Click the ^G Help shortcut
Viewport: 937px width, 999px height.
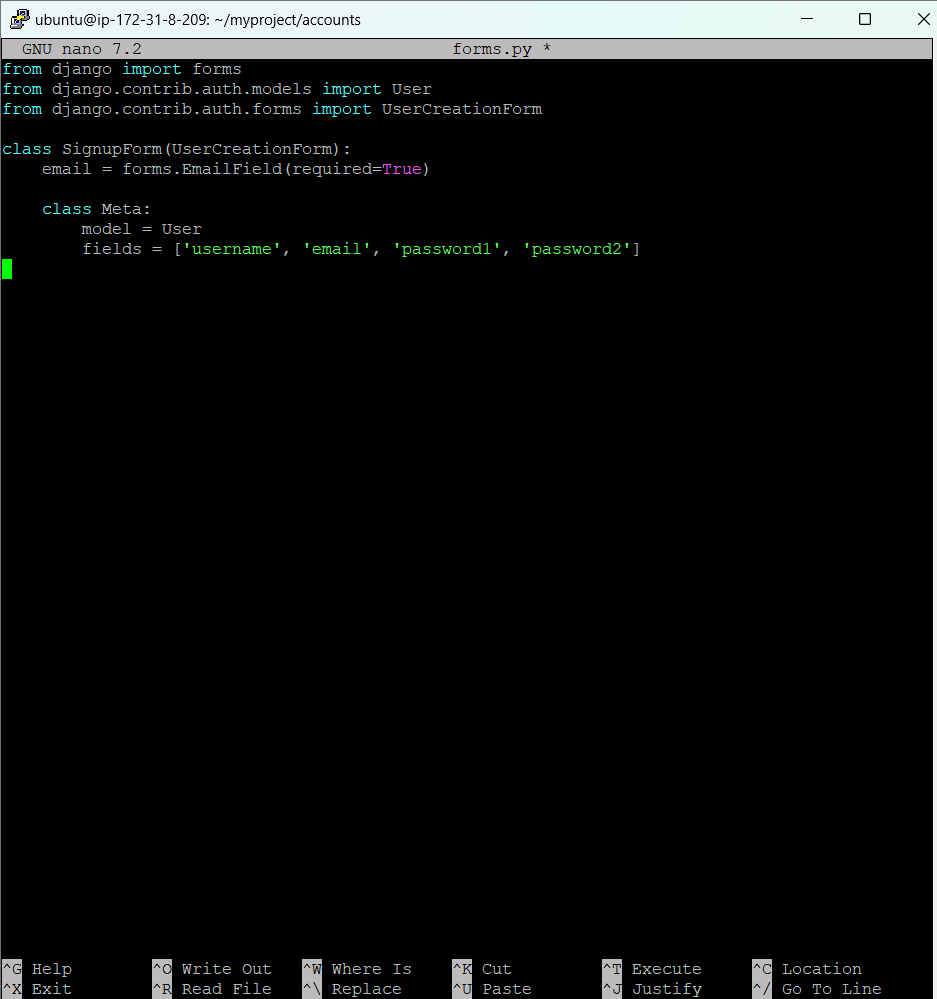37,969
